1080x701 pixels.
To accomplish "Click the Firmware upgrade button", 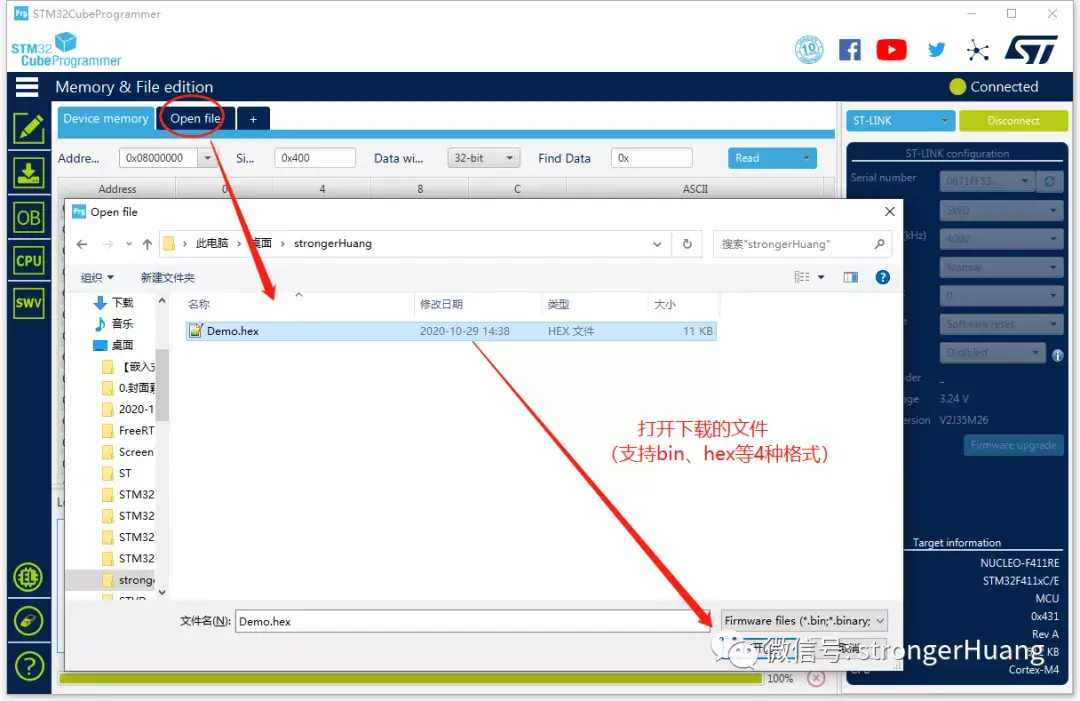I will click(x=1013, y=445).
